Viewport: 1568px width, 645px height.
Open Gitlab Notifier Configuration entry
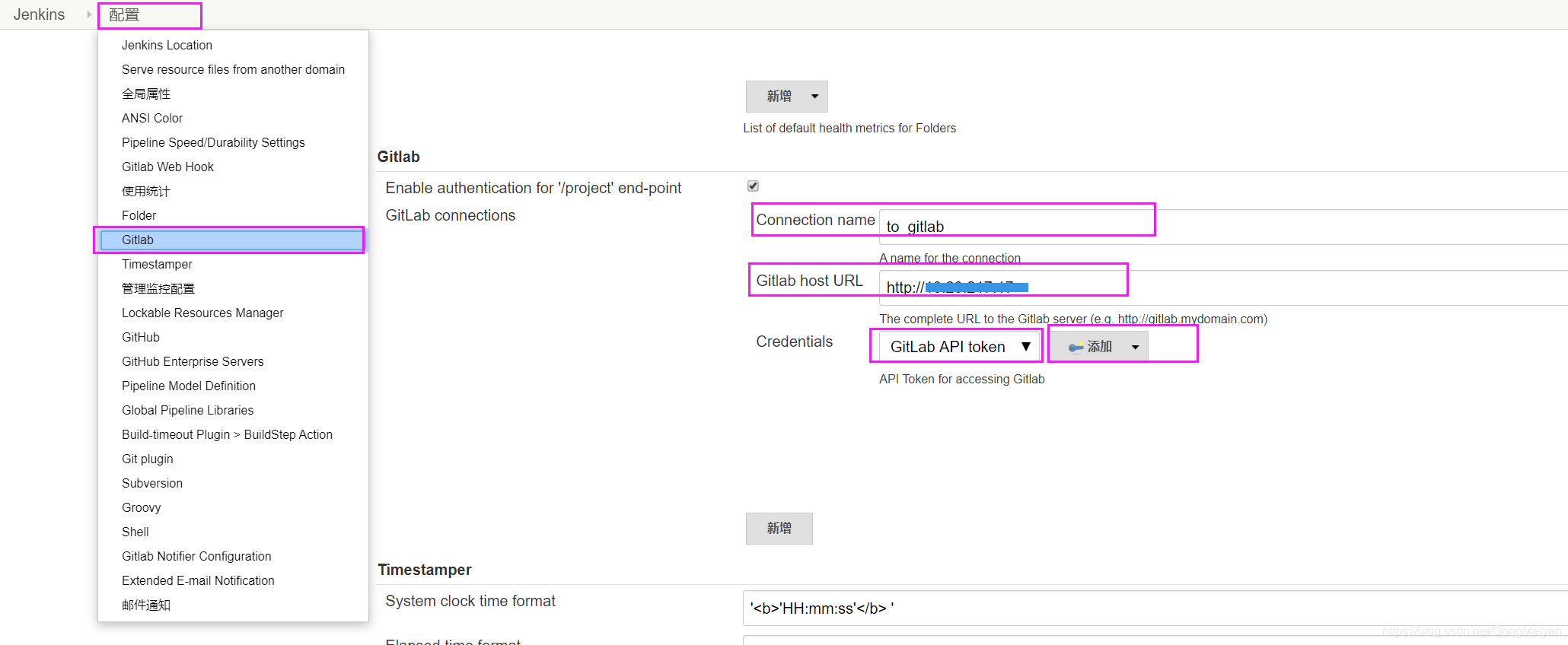click(196, 556)
